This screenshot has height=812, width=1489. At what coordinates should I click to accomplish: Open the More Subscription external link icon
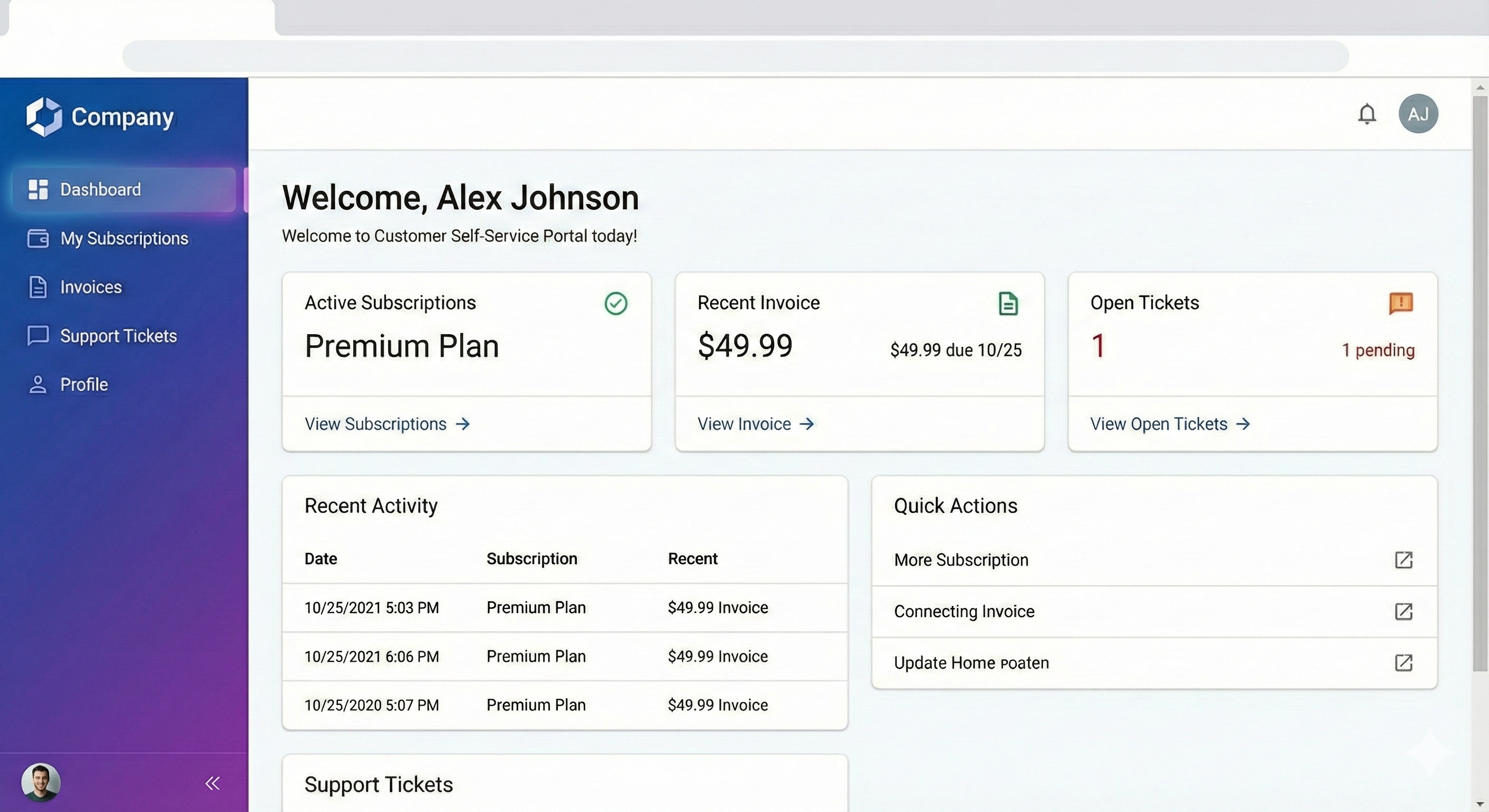click(1404, 559)
